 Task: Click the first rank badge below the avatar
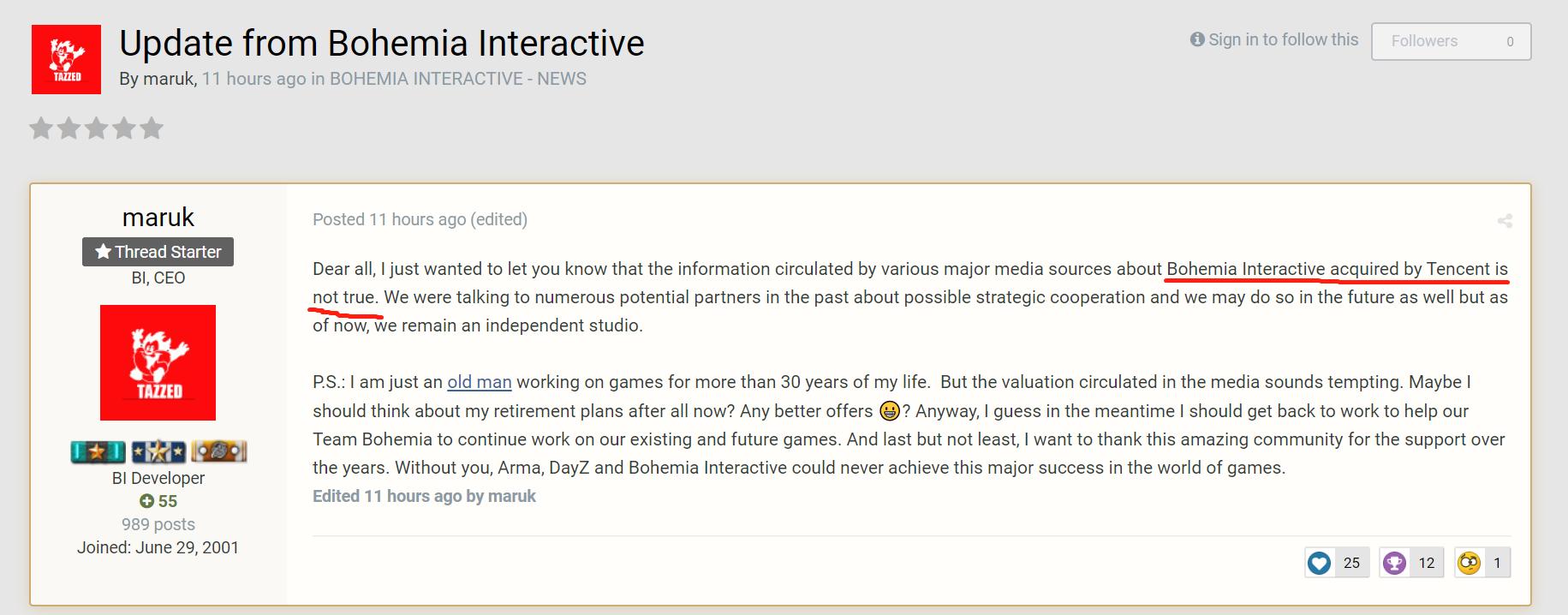(98, 451)
